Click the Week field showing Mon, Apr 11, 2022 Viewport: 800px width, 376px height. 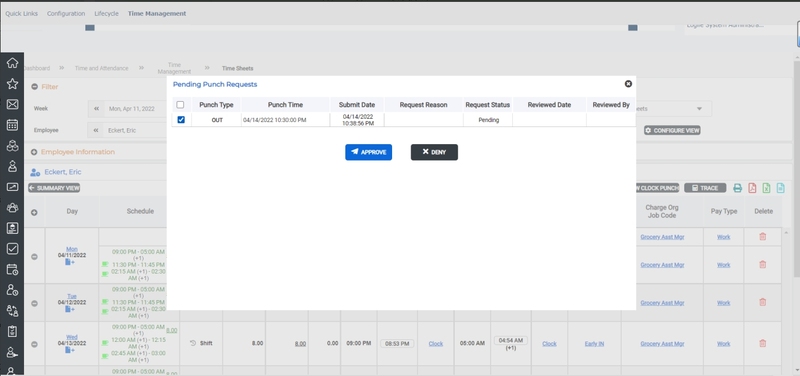coord(136,109)
